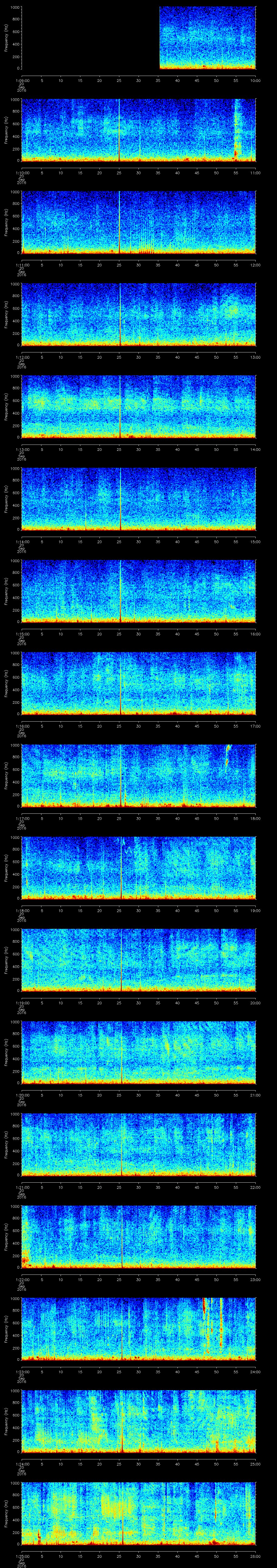Screen dimensions: 277x1568
Task: Click the Frequency (Hz) axis label of the 1:09:00 panel
Action: click(6, 38)
